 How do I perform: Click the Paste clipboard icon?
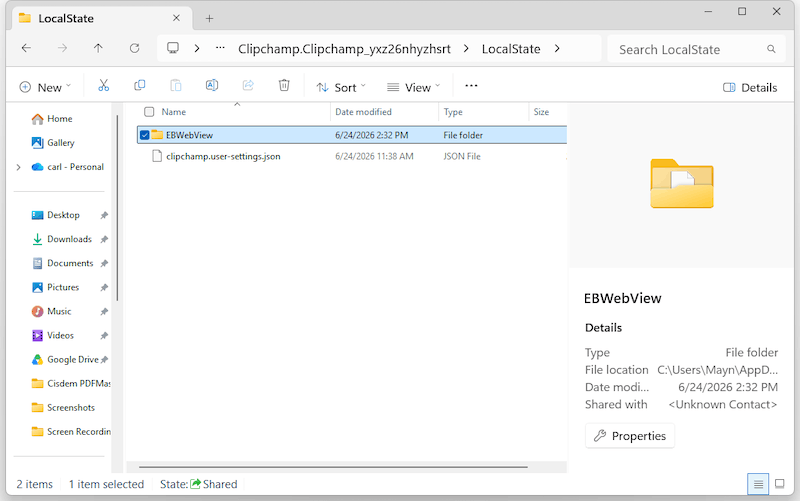click(176, 86)
